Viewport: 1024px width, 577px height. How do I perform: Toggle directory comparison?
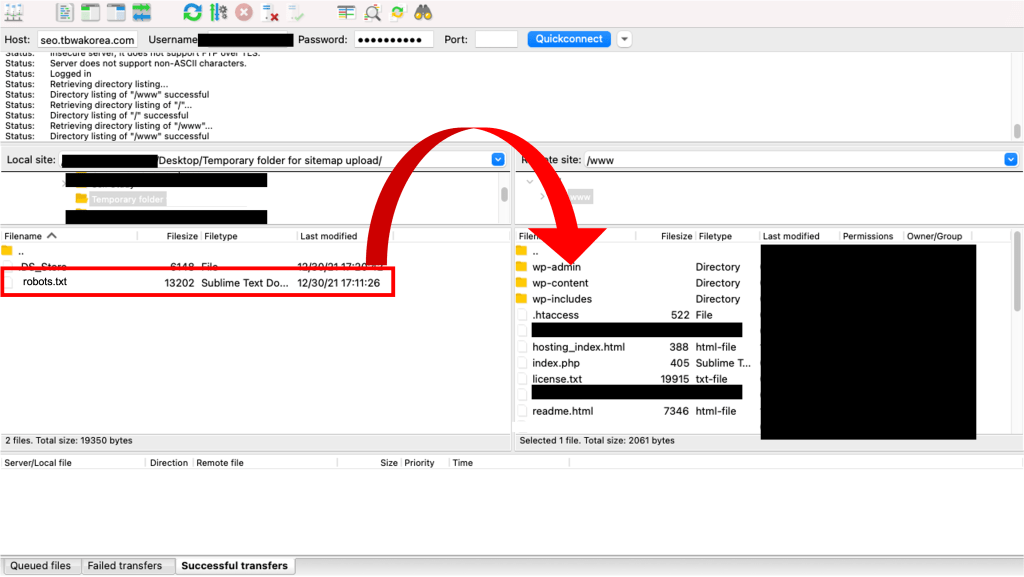point(372,12)
